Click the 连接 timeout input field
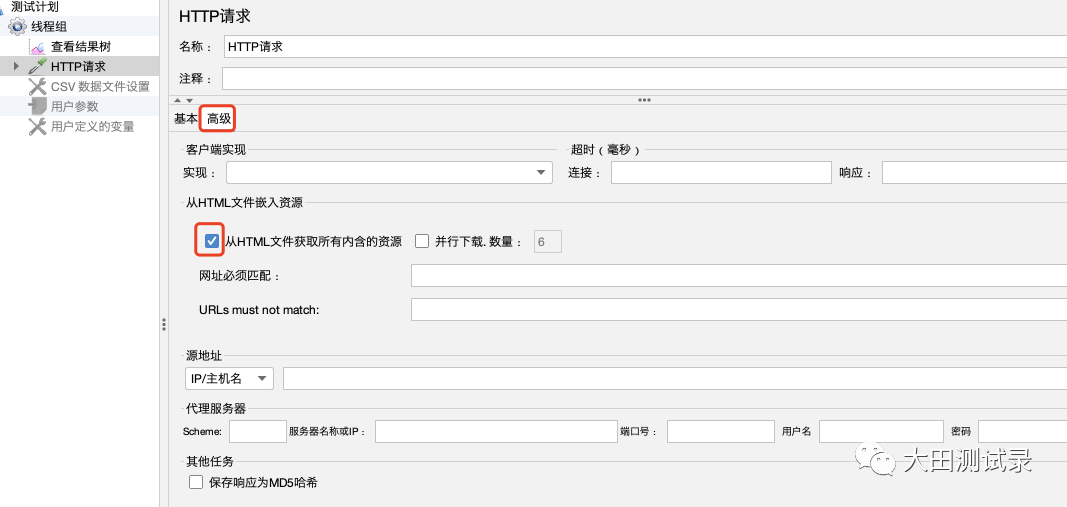The image size is (1067, 507). [721, 172]
